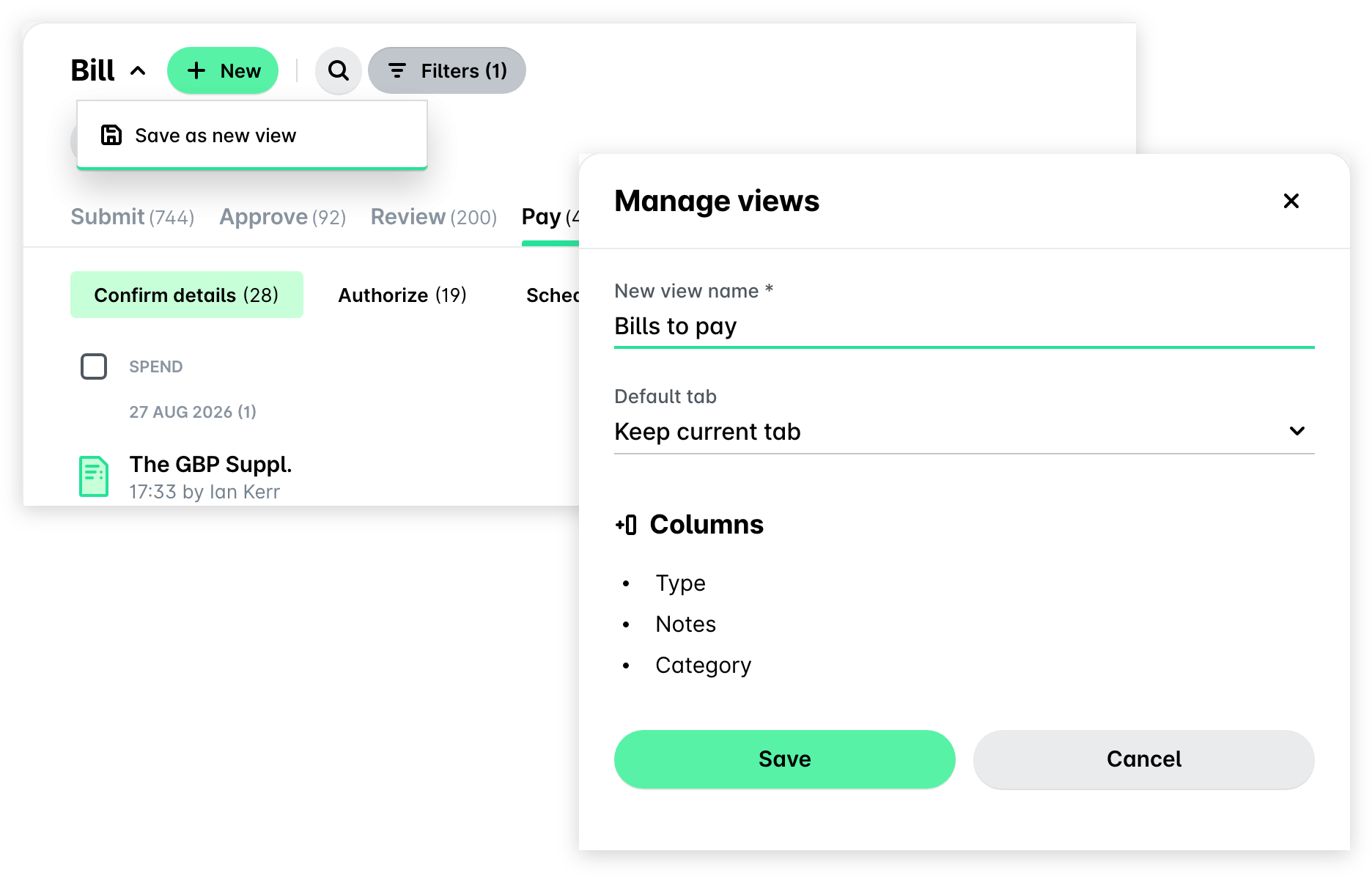Select the Pay tab

tap(550, 217)
